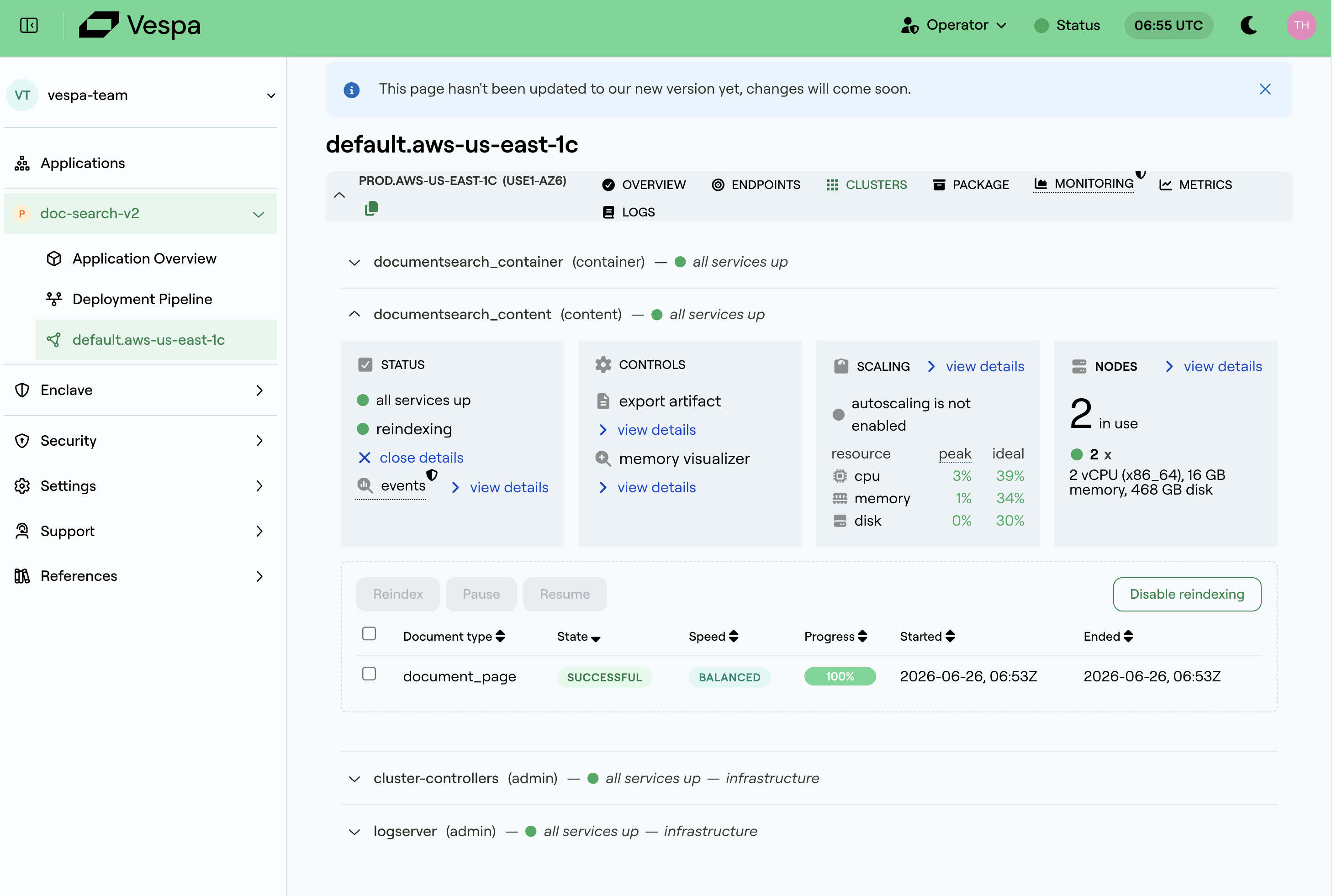Click the Enclave shield icon
This screenshot has width=1332, height=896.
tap(22, 390)
